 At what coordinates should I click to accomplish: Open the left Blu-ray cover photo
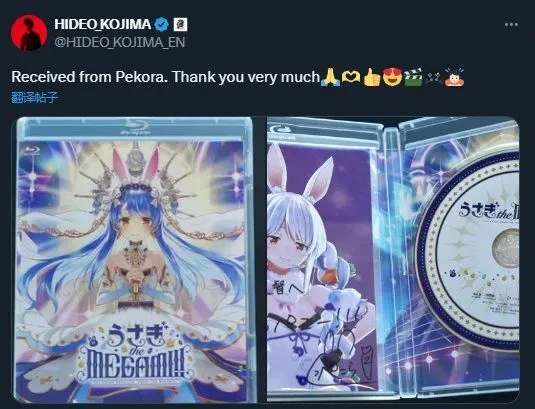point(135,260)
